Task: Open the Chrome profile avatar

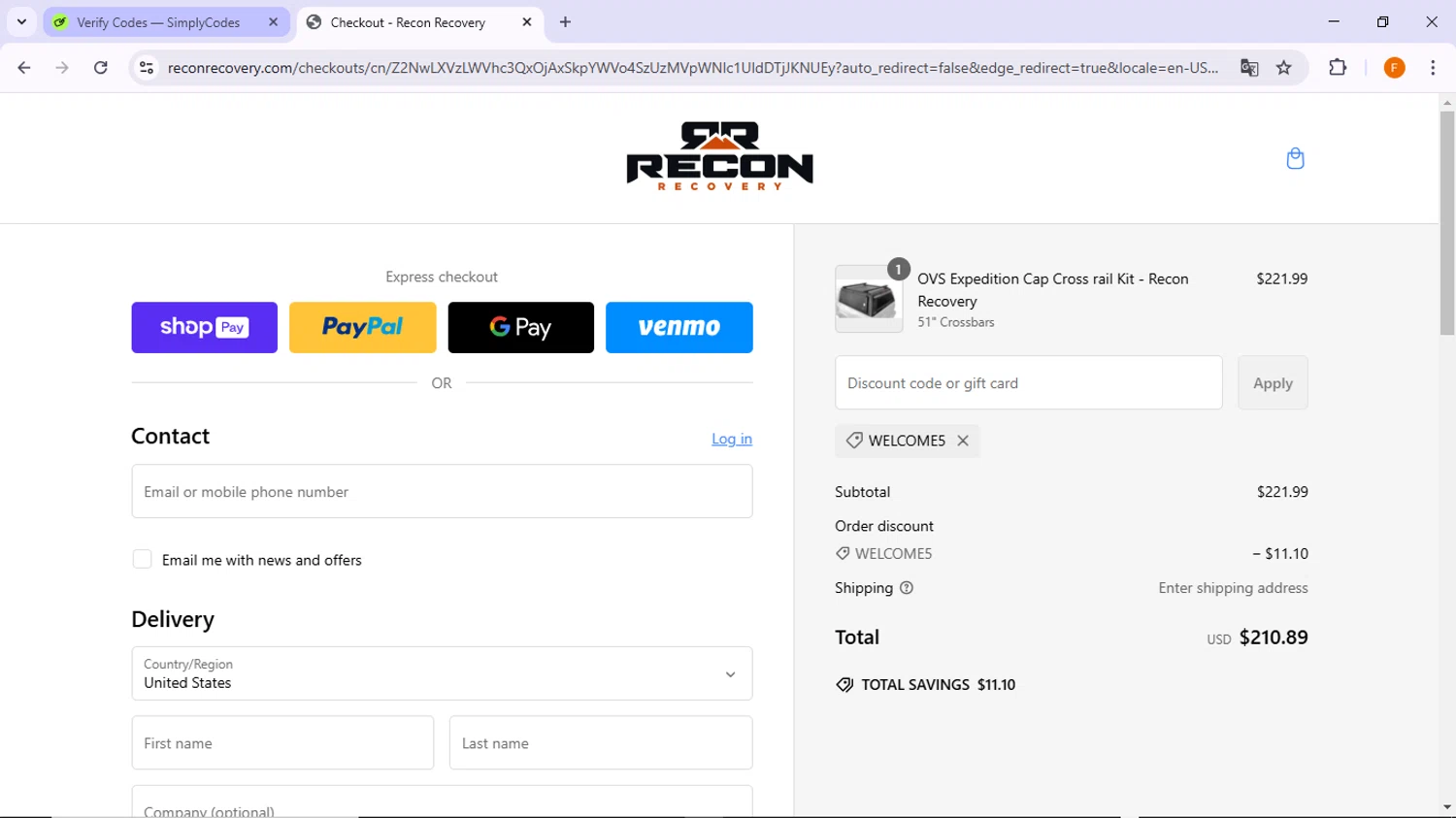Action: 1395,68
